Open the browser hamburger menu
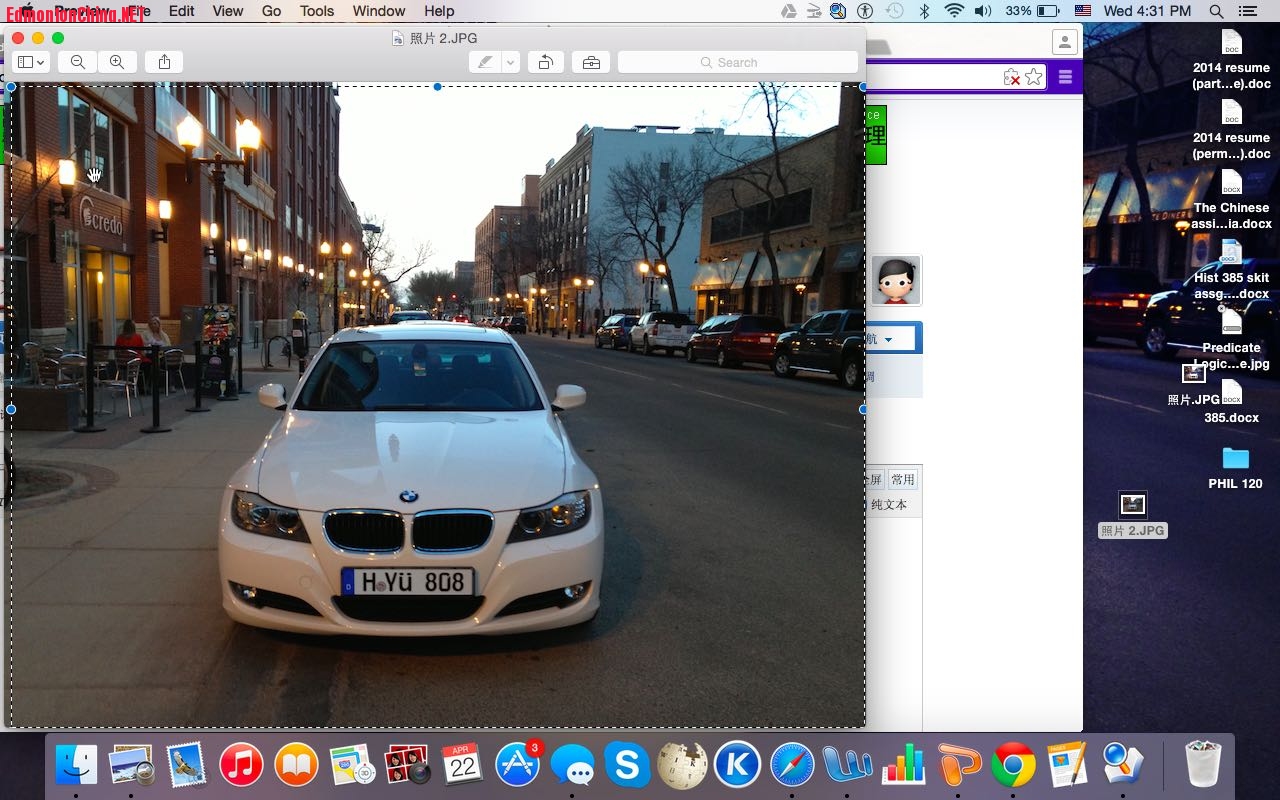Viewport: 1280px width, 800px height. tap(1065, 77)
